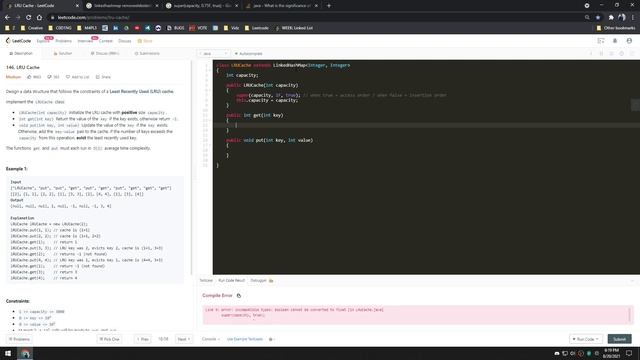The image size is (640, 360).
Task: Open the Windows notification center
Action: tap(629, 353)
